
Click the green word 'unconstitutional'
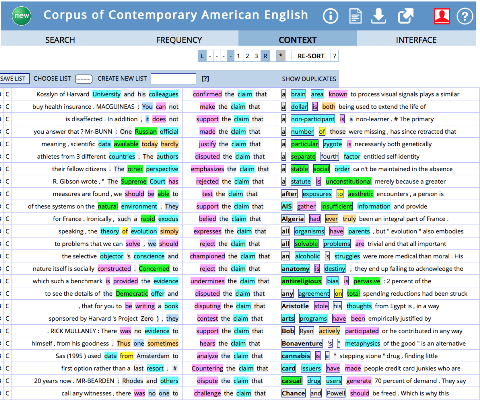click(348, 181)
